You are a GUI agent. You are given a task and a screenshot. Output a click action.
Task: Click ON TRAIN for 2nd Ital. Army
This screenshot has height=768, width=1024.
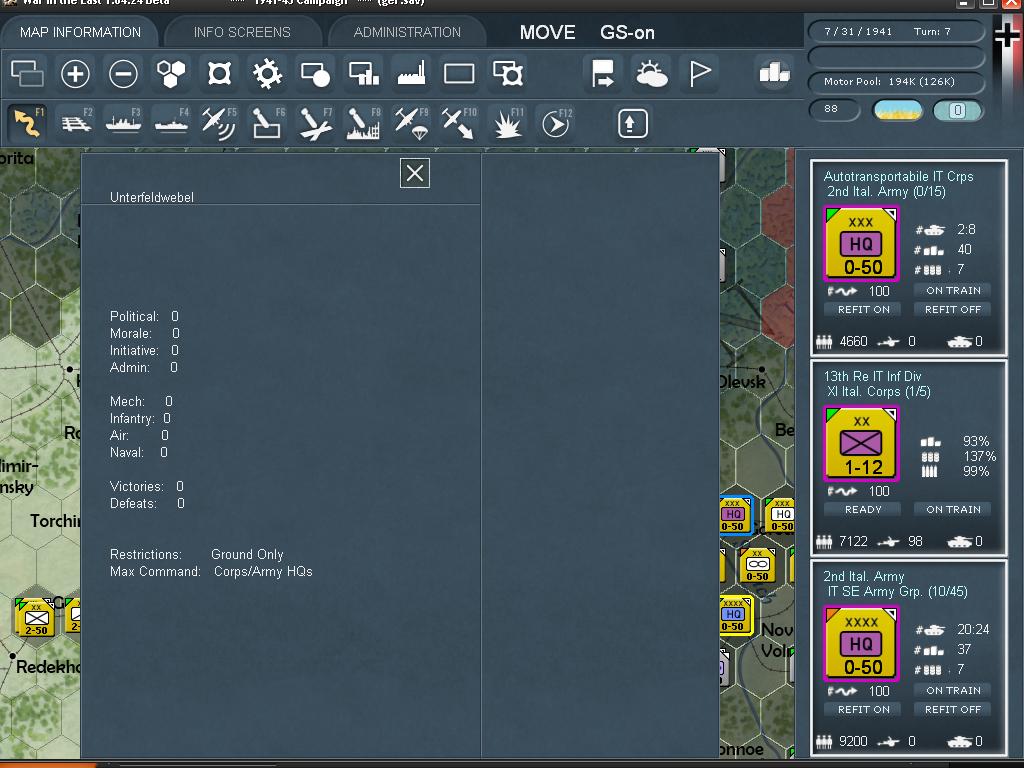[x=953, y=690]
